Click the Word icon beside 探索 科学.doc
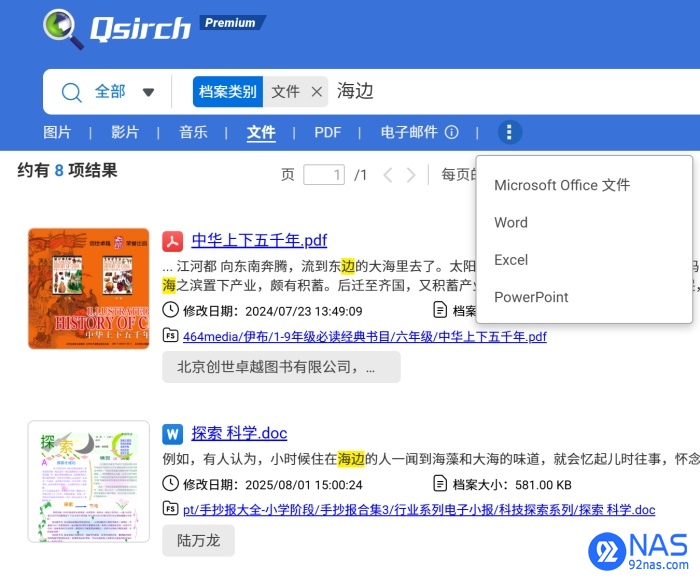Image resolution: width=700 pixels, height=580 pixels. pyautogui.click(x=172, y=434)
